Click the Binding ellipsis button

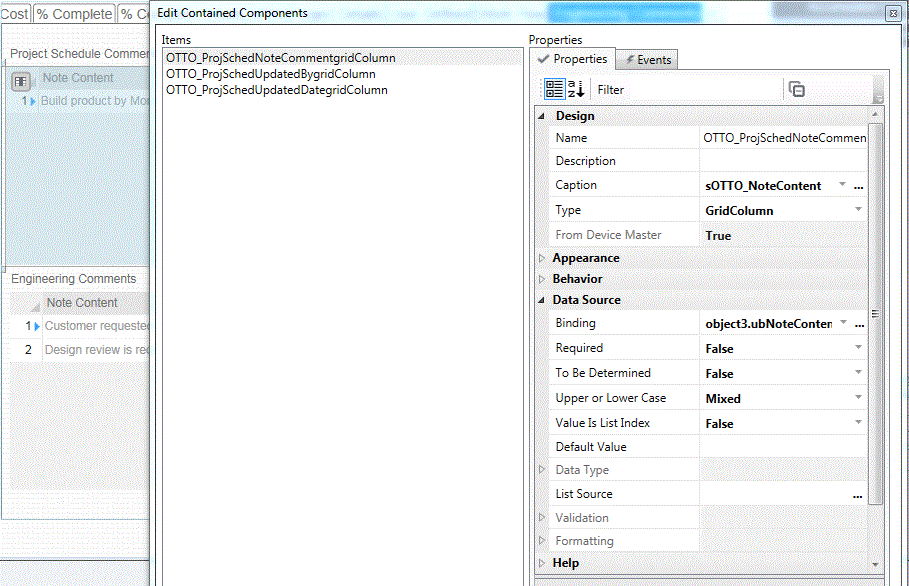pyautogui.click(x=859, y=324)
